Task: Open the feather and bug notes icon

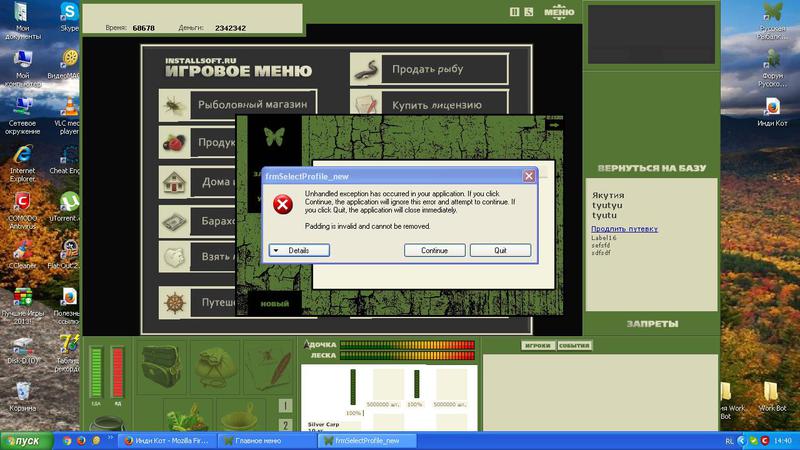Action: coord(269,367)
